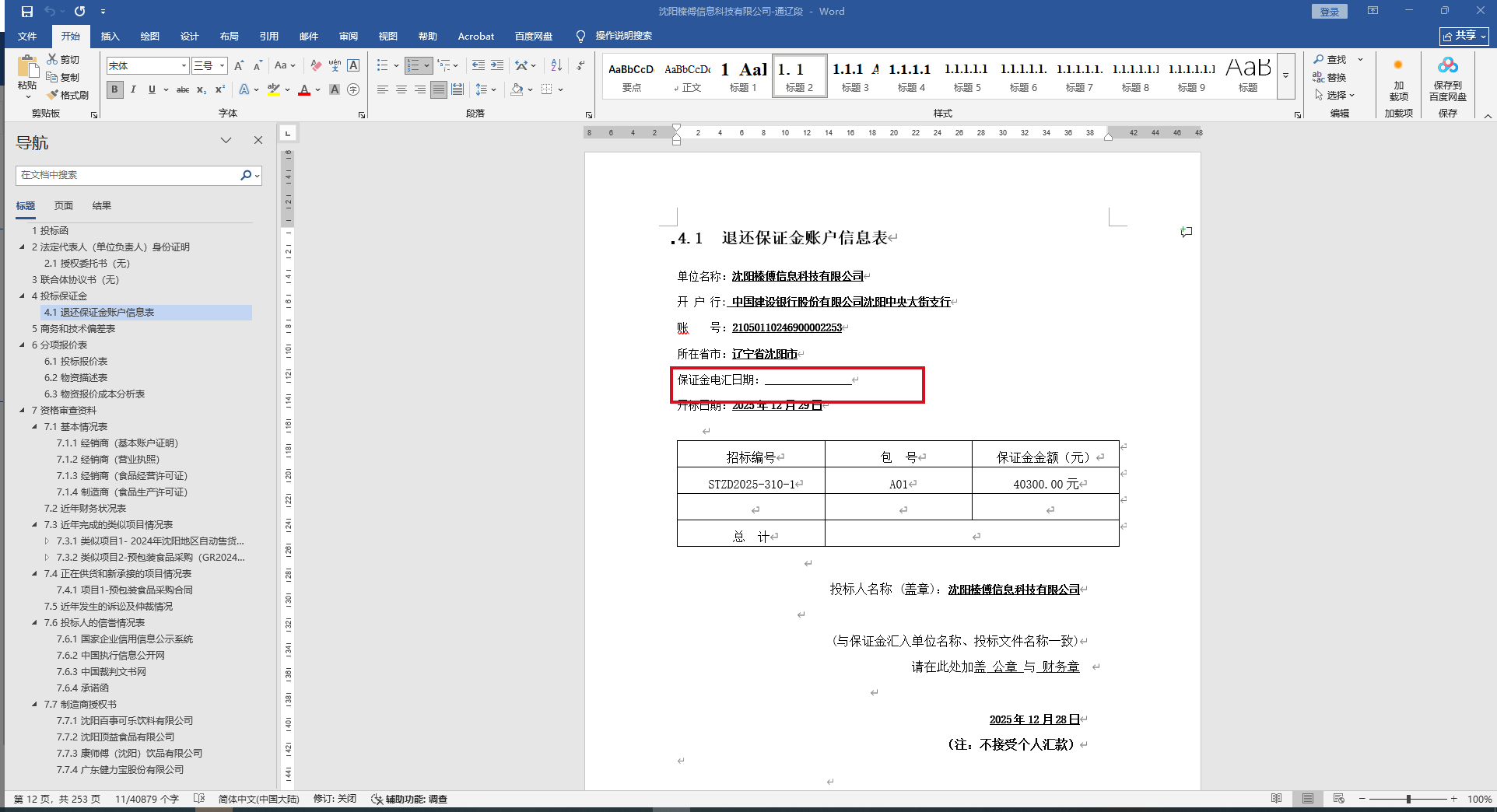Apply subscript formatting

pos(202,89)
